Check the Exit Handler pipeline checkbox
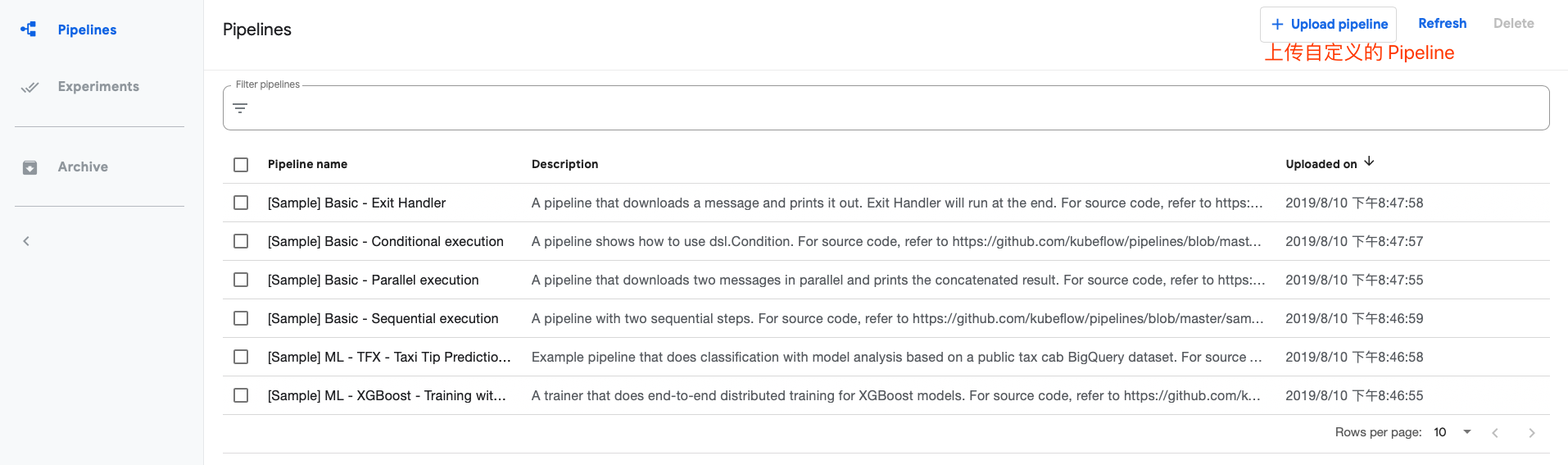This screenshot has width=1568, height=465. pos(241,203)
